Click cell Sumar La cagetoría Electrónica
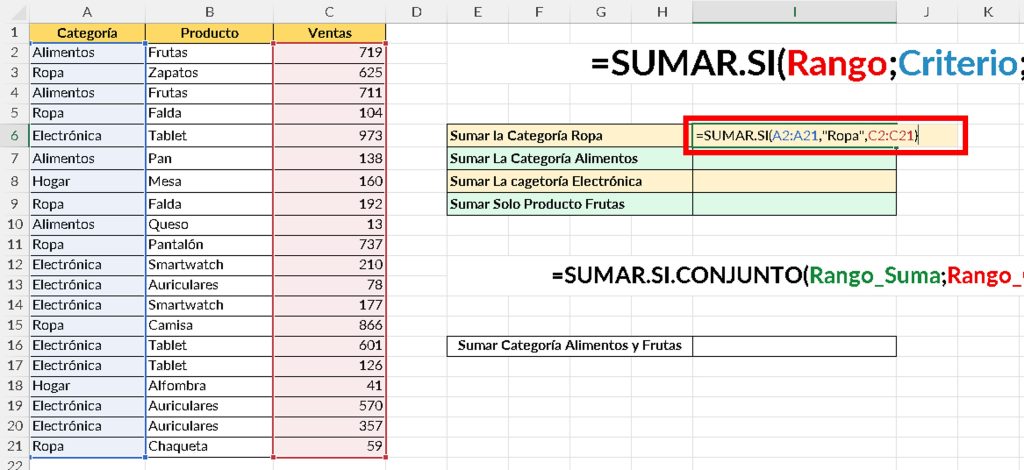The width and height of the screenshot is (1024, 470). 569,181
